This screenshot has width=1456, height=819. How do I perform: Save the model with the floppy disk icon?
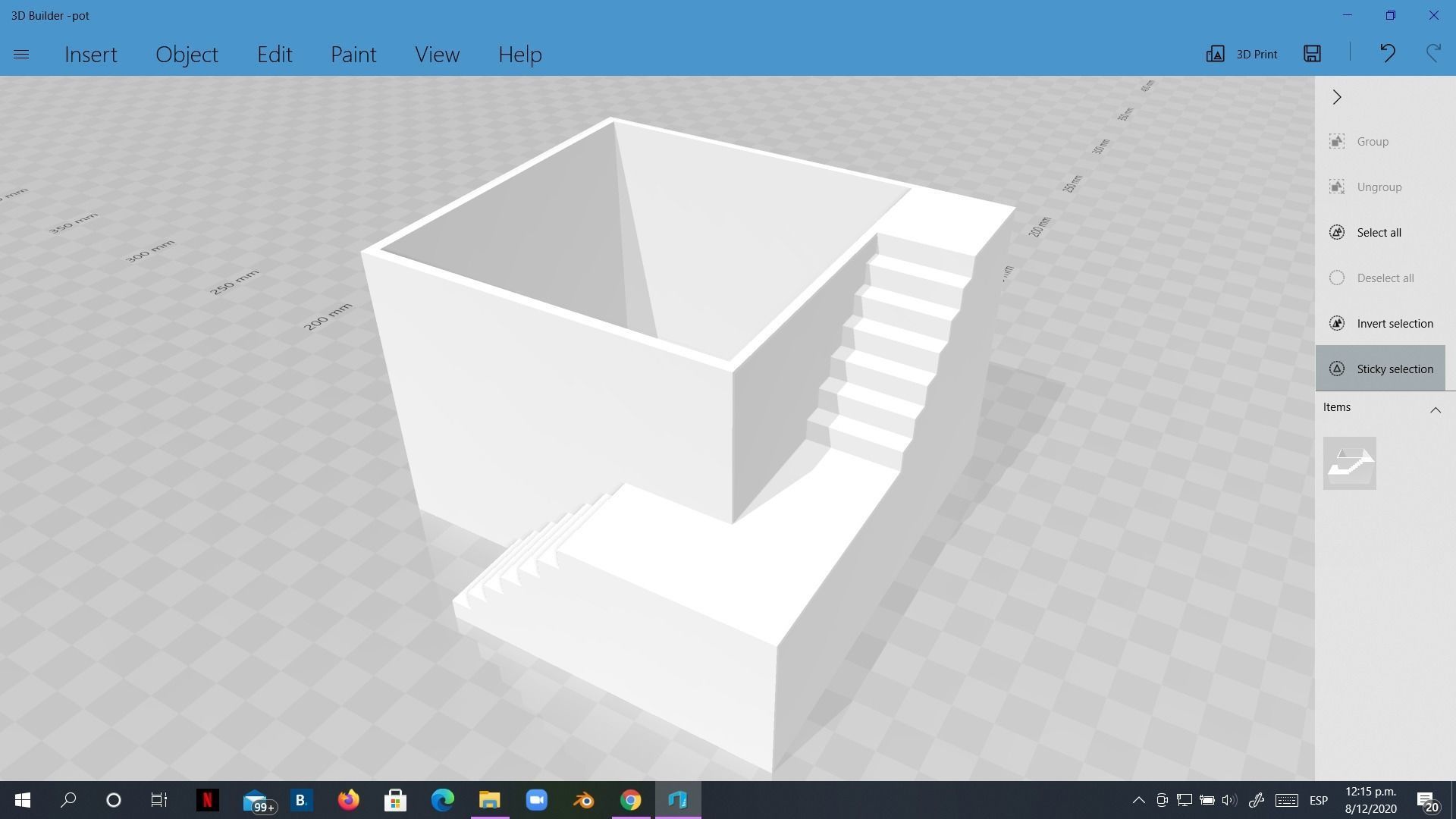[1313, 53]
